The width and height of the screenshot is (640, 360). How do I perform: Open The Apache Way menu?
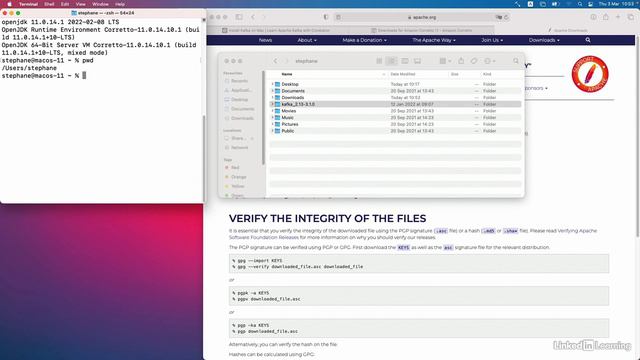pos(434,40)
